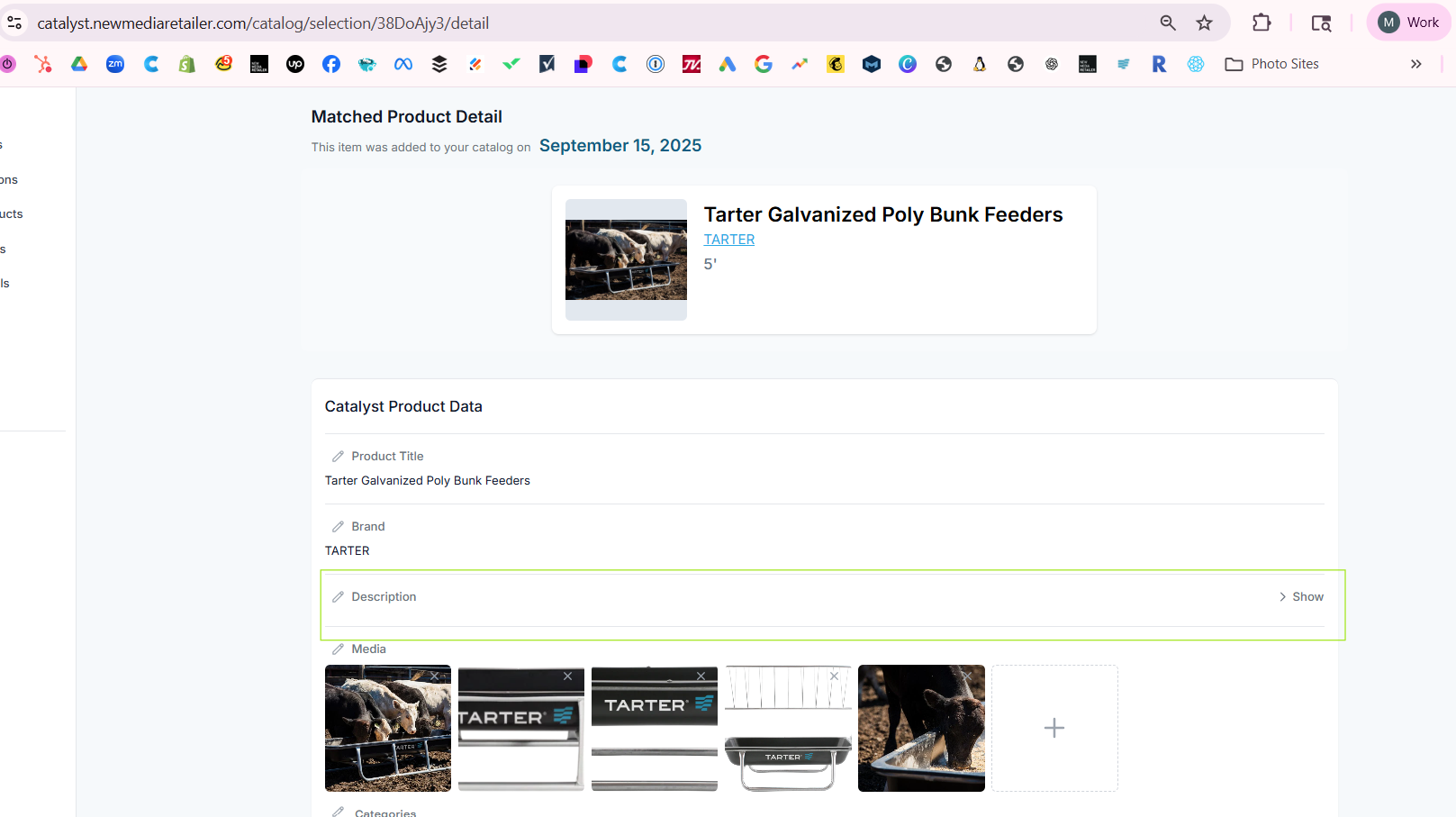The height and width of the screenshot is (817, 1456).
Task: Edit Product Title with pencil icon
Action: coord(339,457)
